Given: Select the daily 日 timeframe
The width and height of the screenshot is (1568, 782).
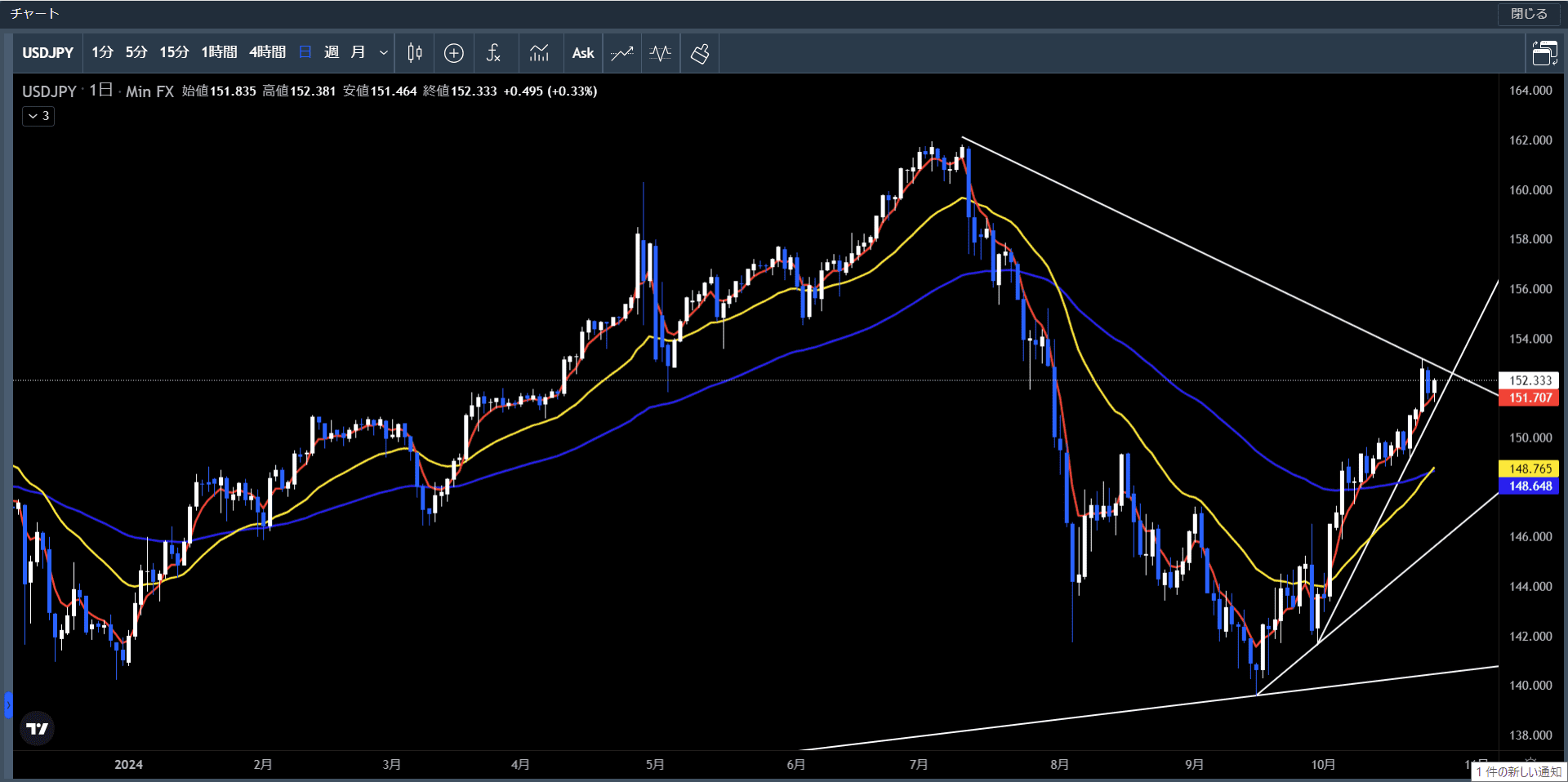Looking at the screenshot, I should 305,53.
